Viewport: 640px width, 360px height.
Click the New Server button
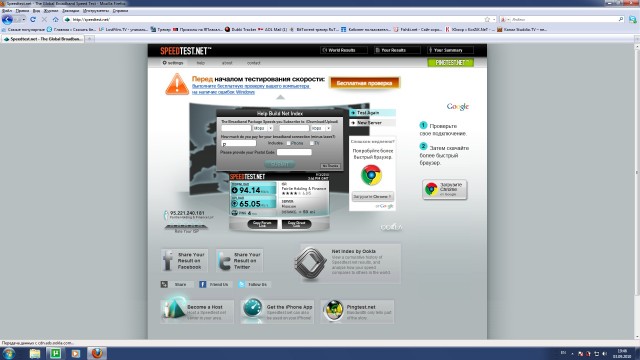(372, 122)
